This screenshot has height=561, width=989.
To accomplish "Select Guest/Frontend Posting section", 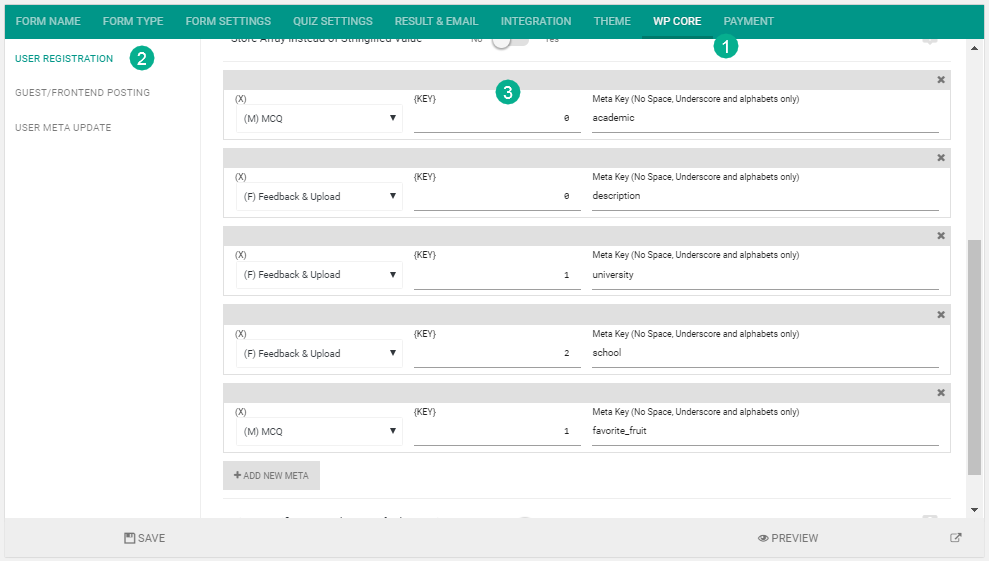I will [83, 93].
